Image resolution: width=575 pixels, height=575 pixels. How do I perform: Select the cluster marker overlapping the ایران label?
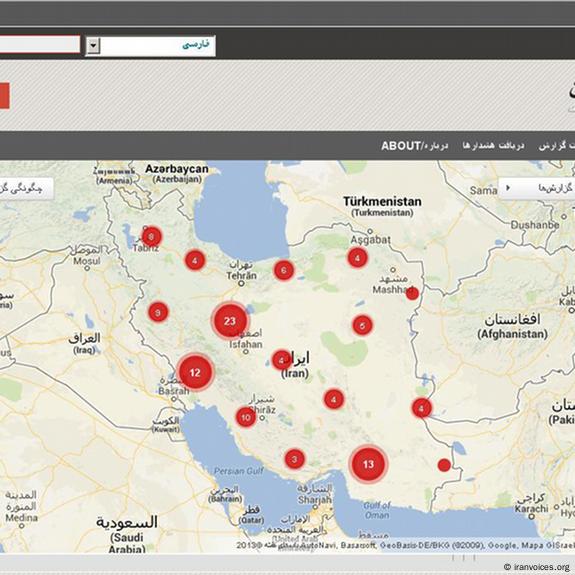[281, 360]
